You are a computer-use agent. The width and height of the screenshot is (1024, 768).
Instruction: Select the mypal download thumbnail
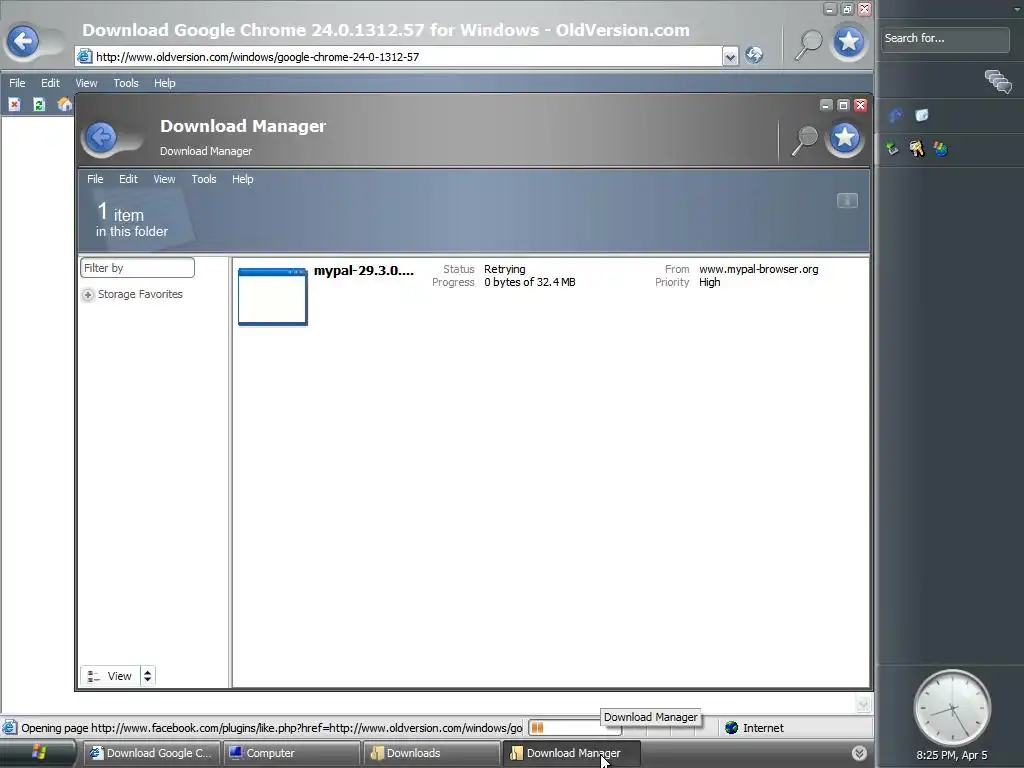click(x=272, y=296)
